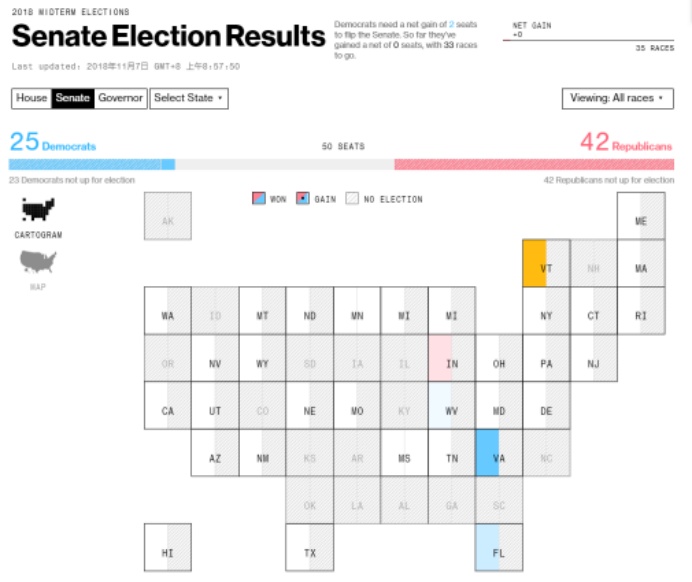Click the 25 Democrats count label

point(53,144)
